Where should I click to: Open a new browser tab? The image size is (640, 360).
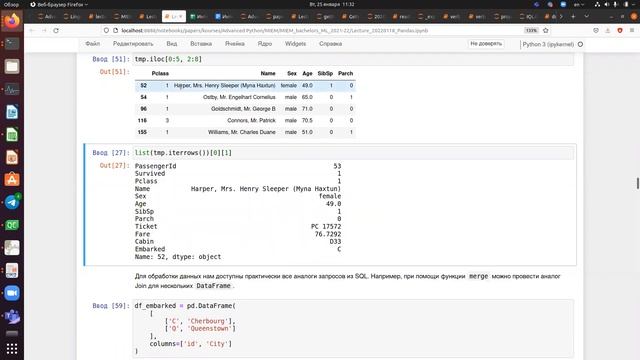click(x=573, y=16)
